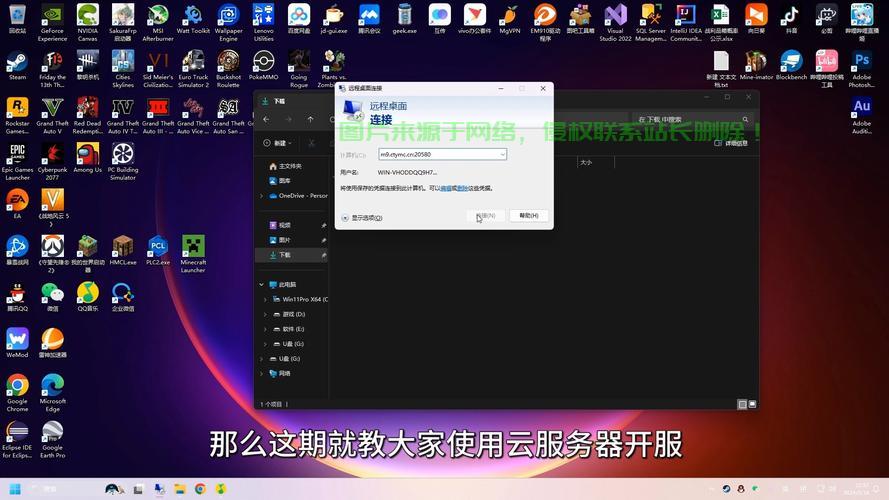Screen dimensions: 889x500
Task: Click the 帮助(H) help button
Action: pyautogui.click(x=527, y=215)
